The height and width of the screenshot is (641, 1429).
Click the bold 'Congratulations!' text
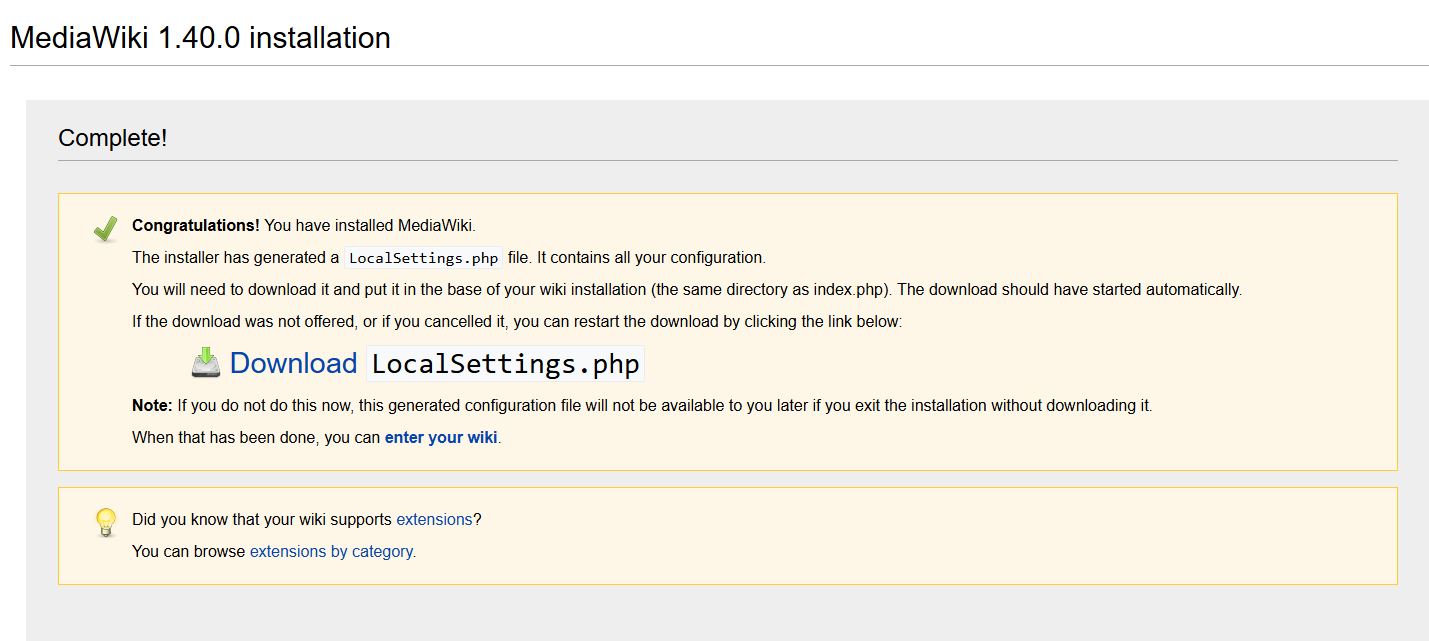(x=196, y=226)
